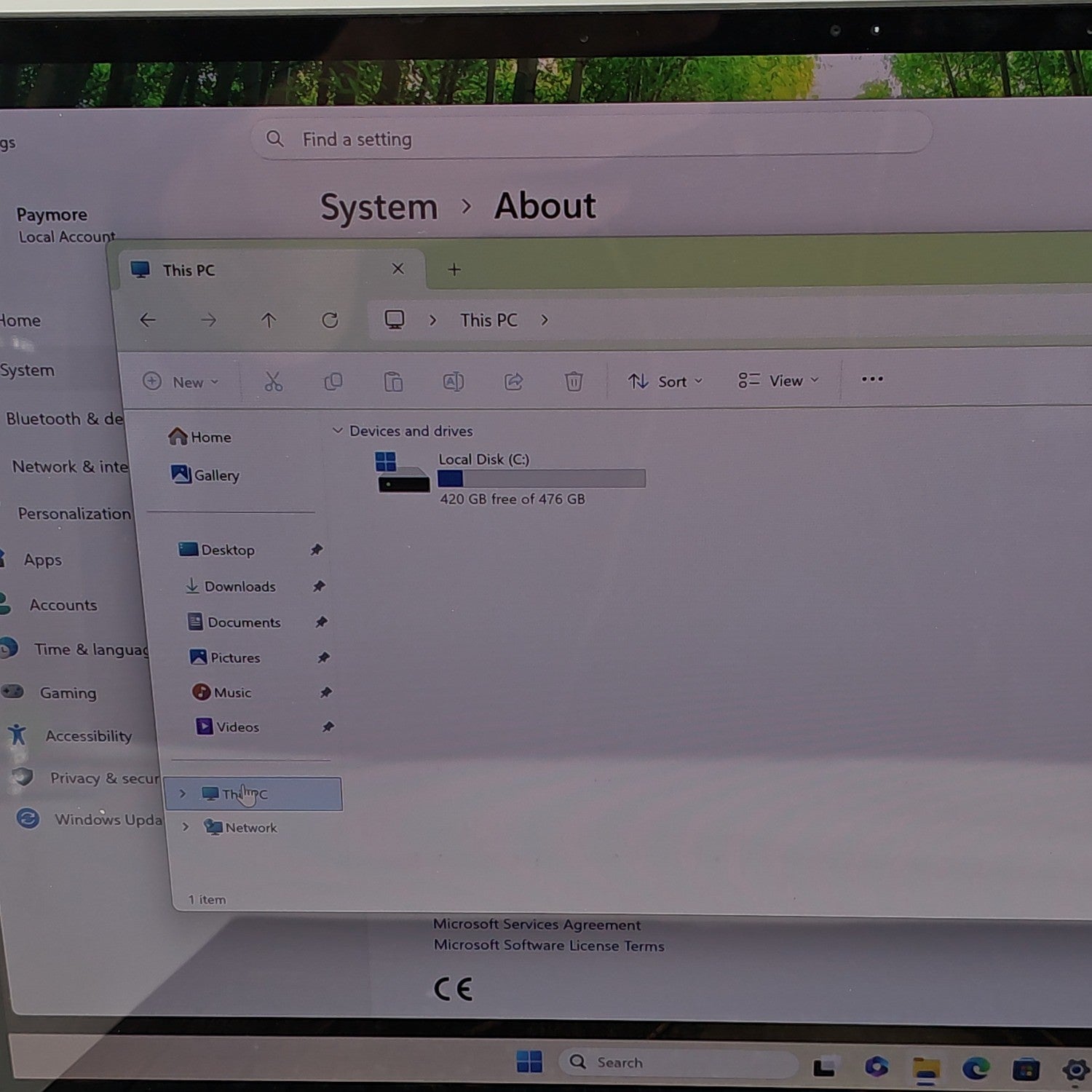Open Privacy & security in Settings sidebar
Viewport: 1092px width, 1092px height.
point(104,778)
